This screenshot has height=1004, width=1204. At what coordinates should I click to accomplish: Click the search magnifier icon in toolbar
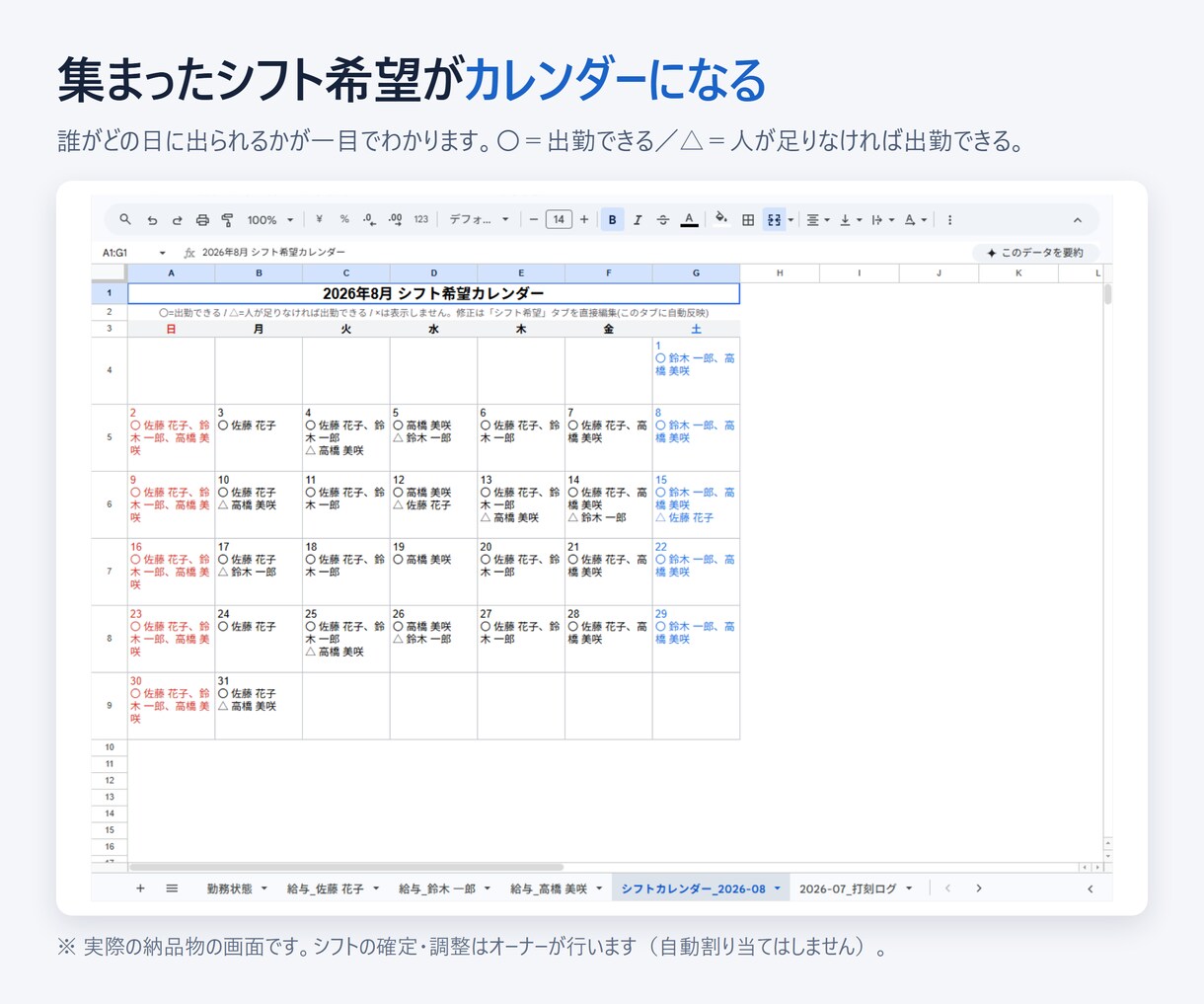(x=125, y=220)
